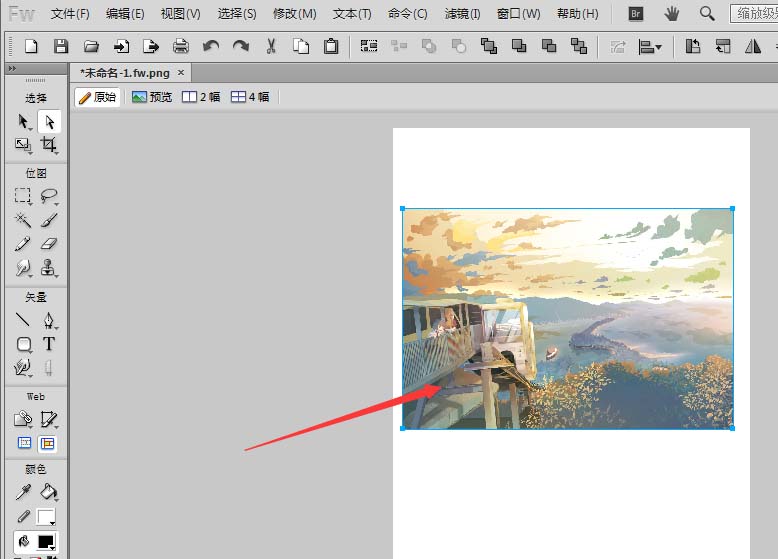Select the Brush tool

(49, 220)
